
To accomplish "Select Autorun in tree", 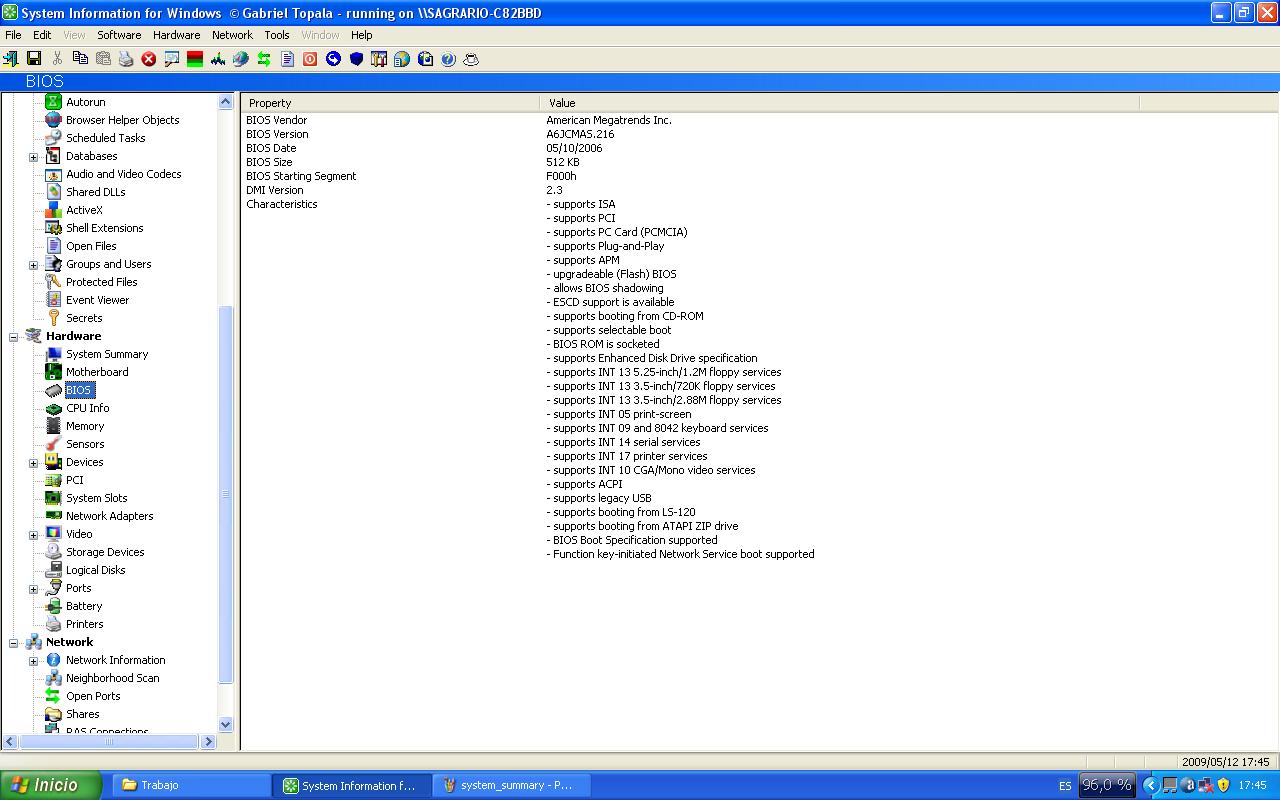I will tap(86, 102).
